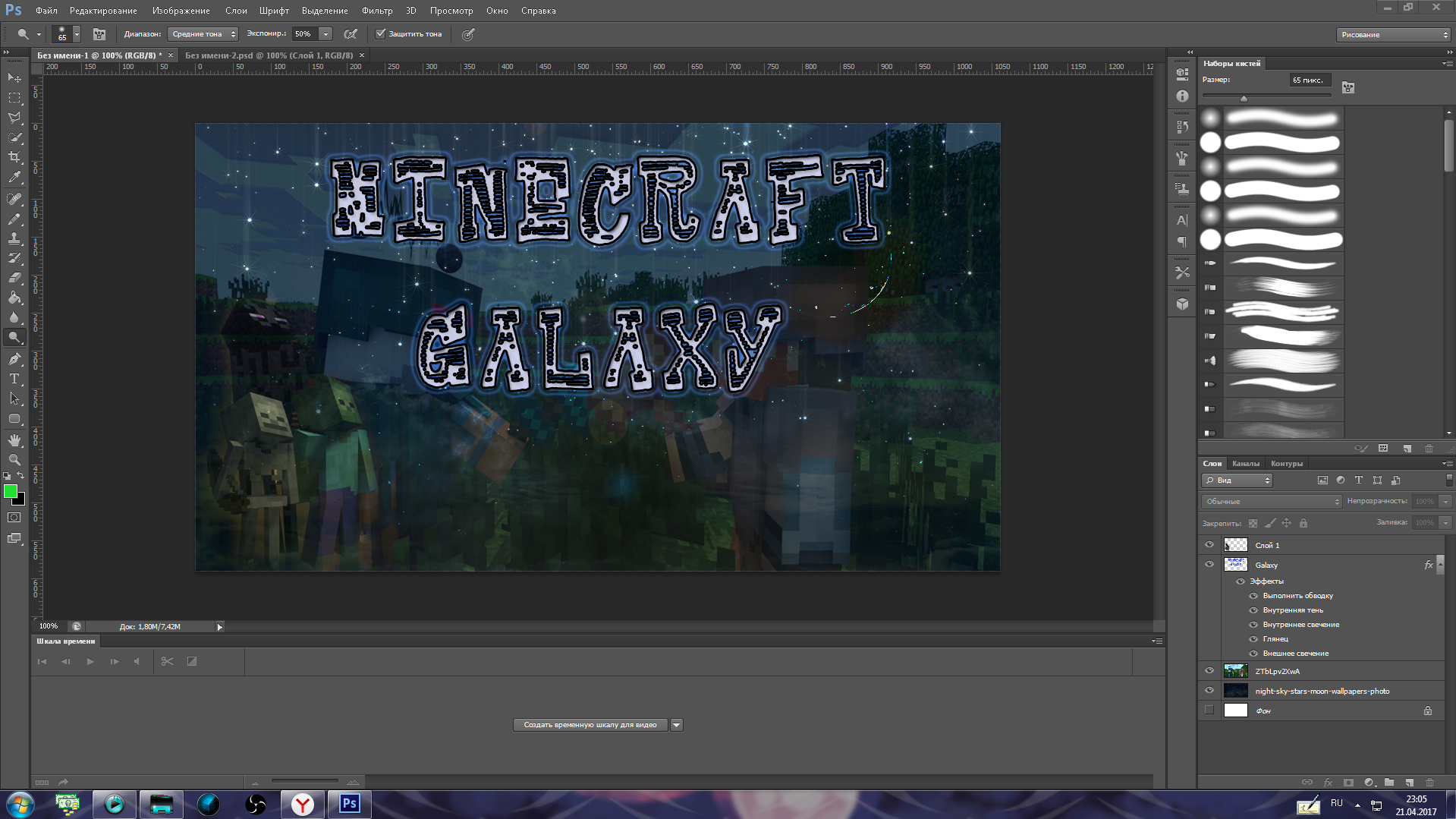Image resolution: width=1456 pixels, height=819 pixels.
Task: Create new layer in Layers panel
Action: point(1409,782)
